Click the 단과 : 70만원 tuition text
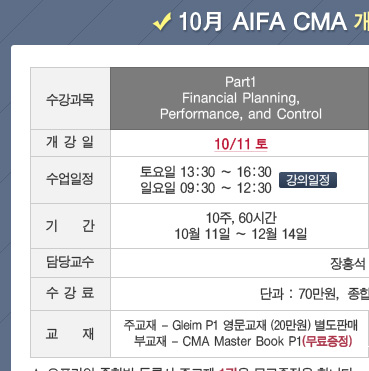Screen dimensions: 369x371 coord(299,294)
